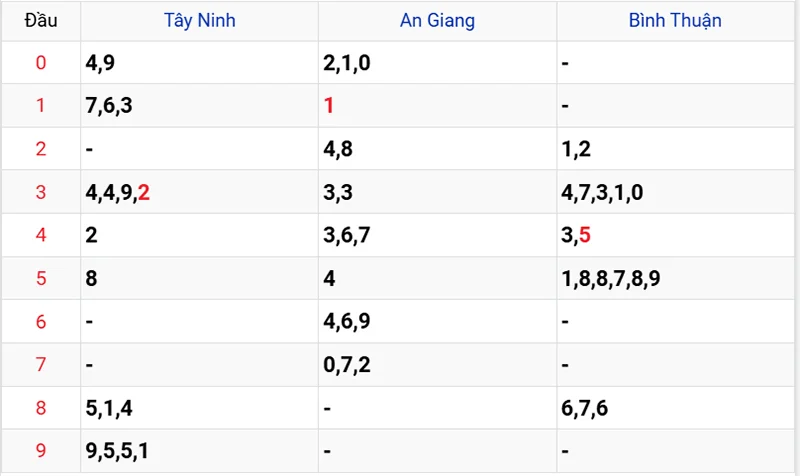This screenshot has width=800, height=476.
Task: Click Bình Thuận cell showing 3,5
Action: tap(577, 236)
